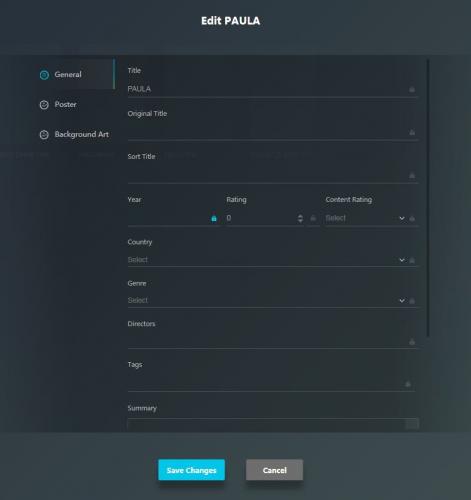Click the Tags field lock icon
The height and width of the screenshot is (500, 471).
click(408, 384)
